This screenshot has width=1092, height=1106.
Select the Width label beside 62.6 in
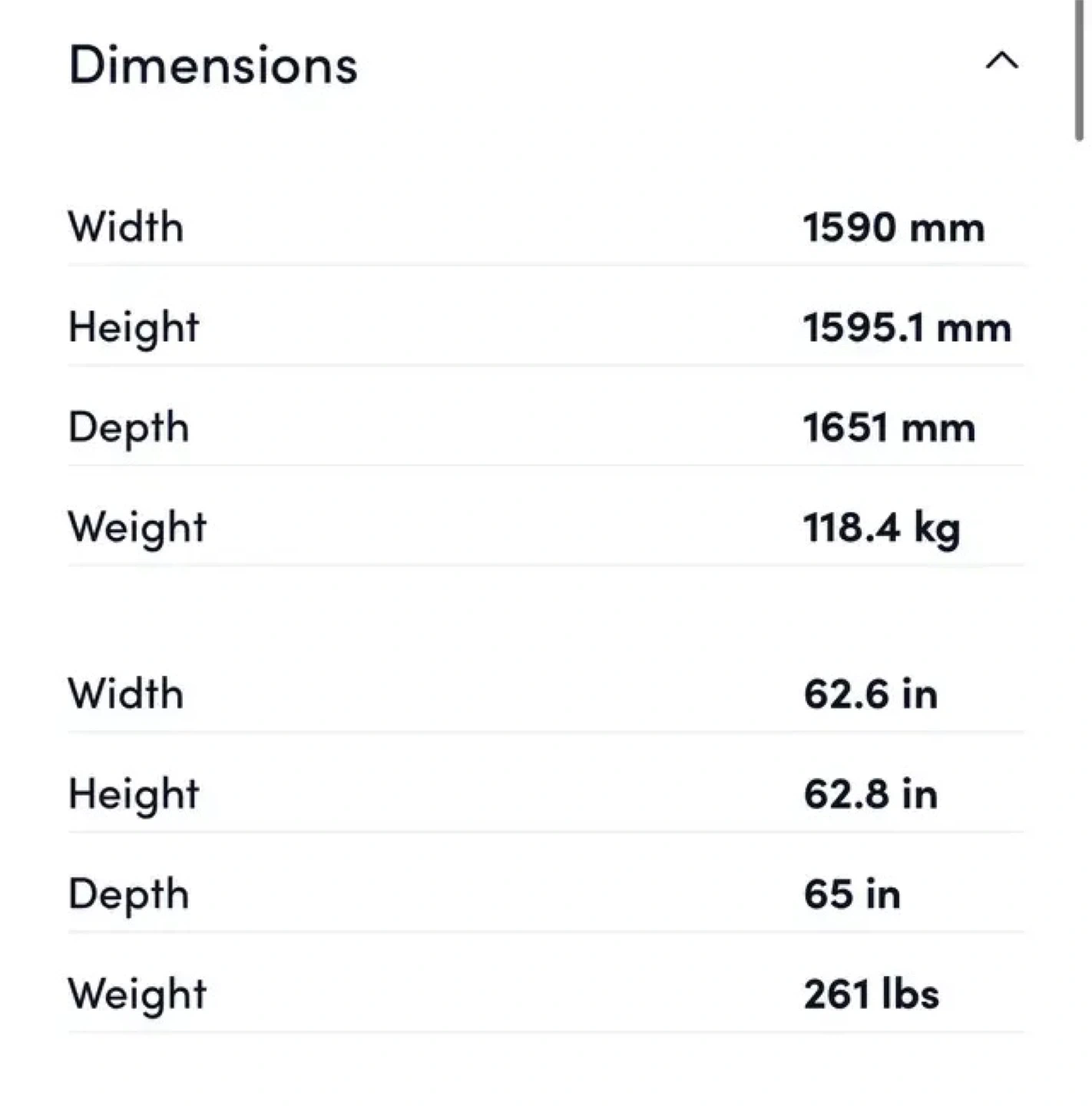point(126,694)
